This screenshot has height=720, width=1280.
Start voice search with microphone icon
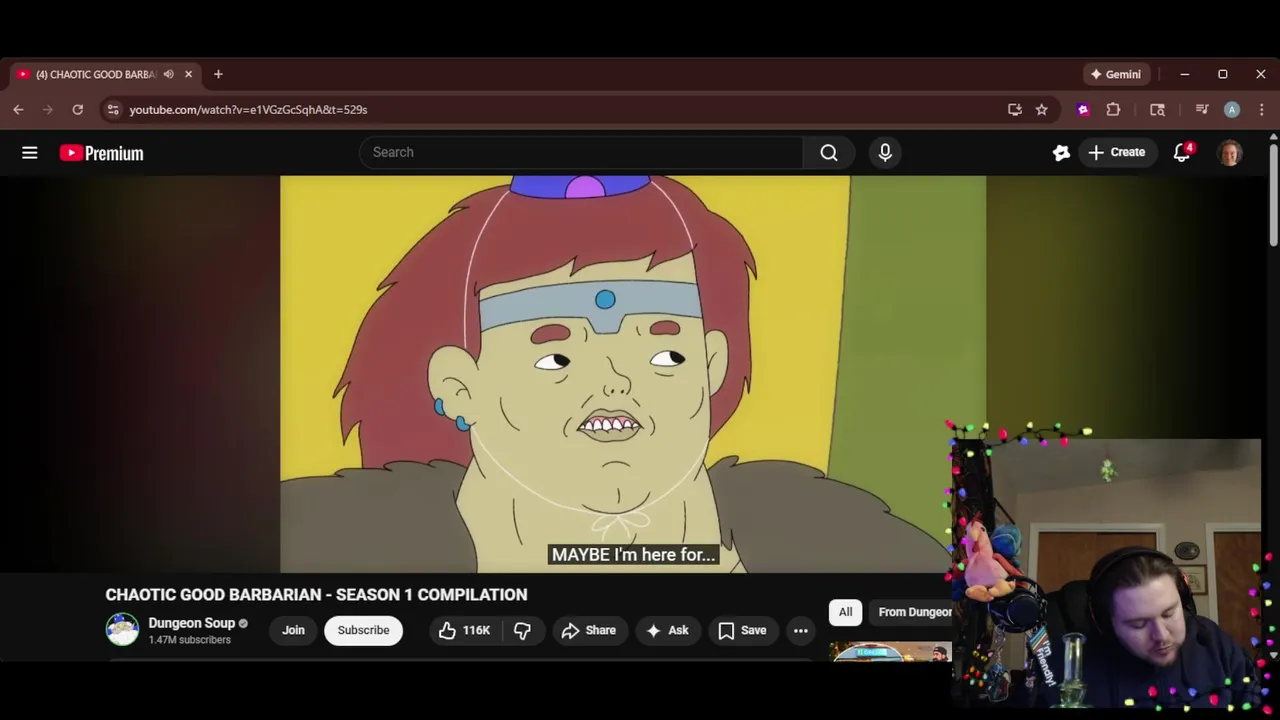885,152
